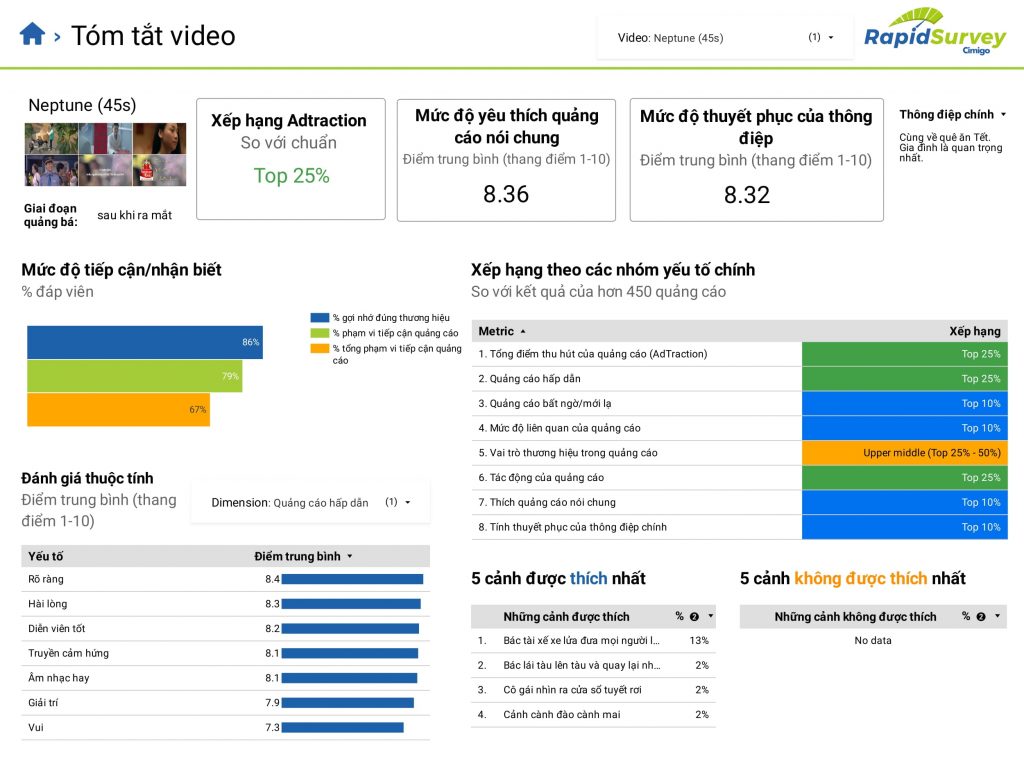Screen dimensions: 1024x768
Task: Select row 1. Tổng điểm thu hút của quảng cáo
Action: [x=739, y=354]
